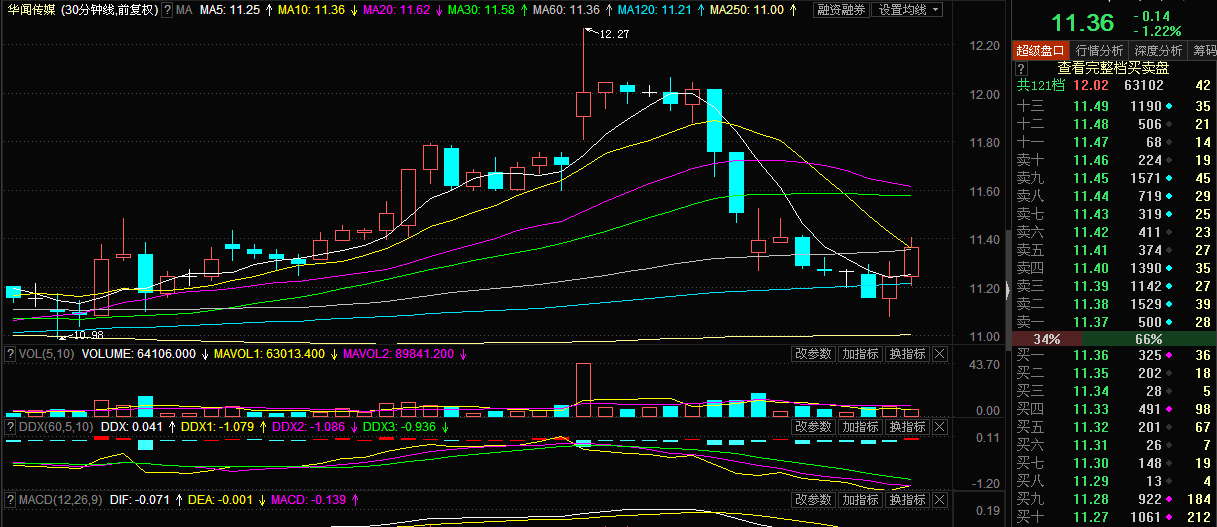
Task: Select 卖四 row at price 11.40
Action: point(1114,268)
